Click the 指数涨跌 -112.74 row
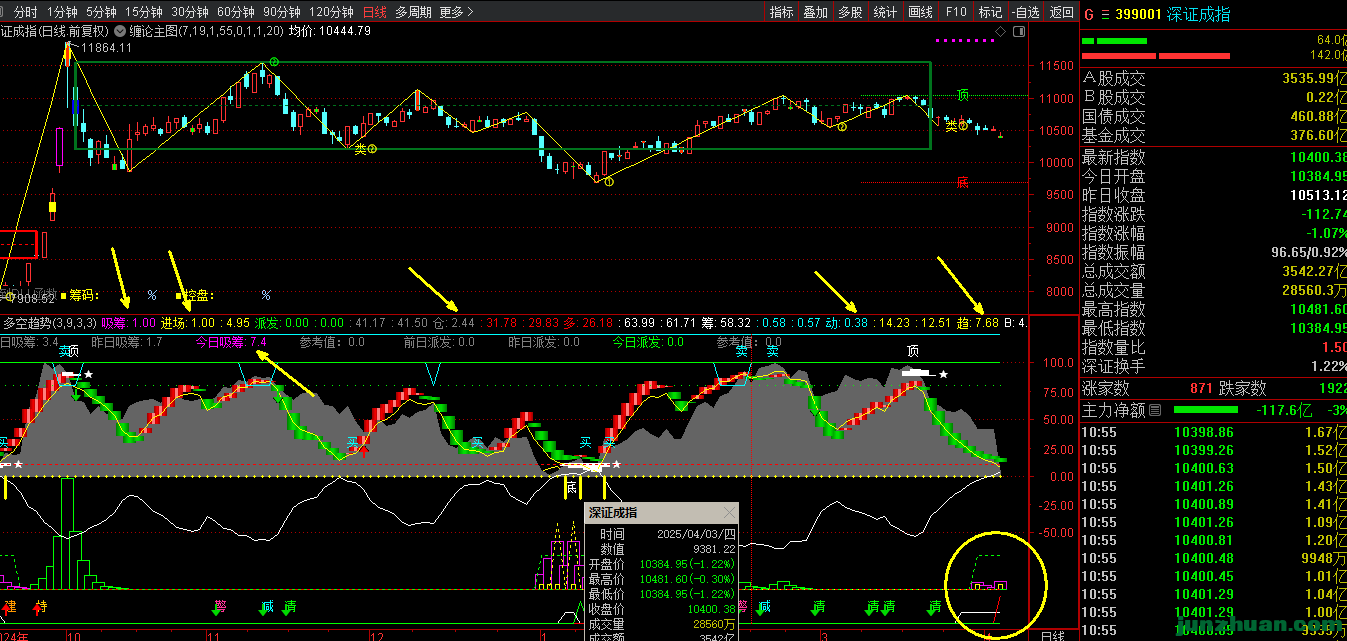Screen dimensions: 1347x641 (x=1213, y=214)
